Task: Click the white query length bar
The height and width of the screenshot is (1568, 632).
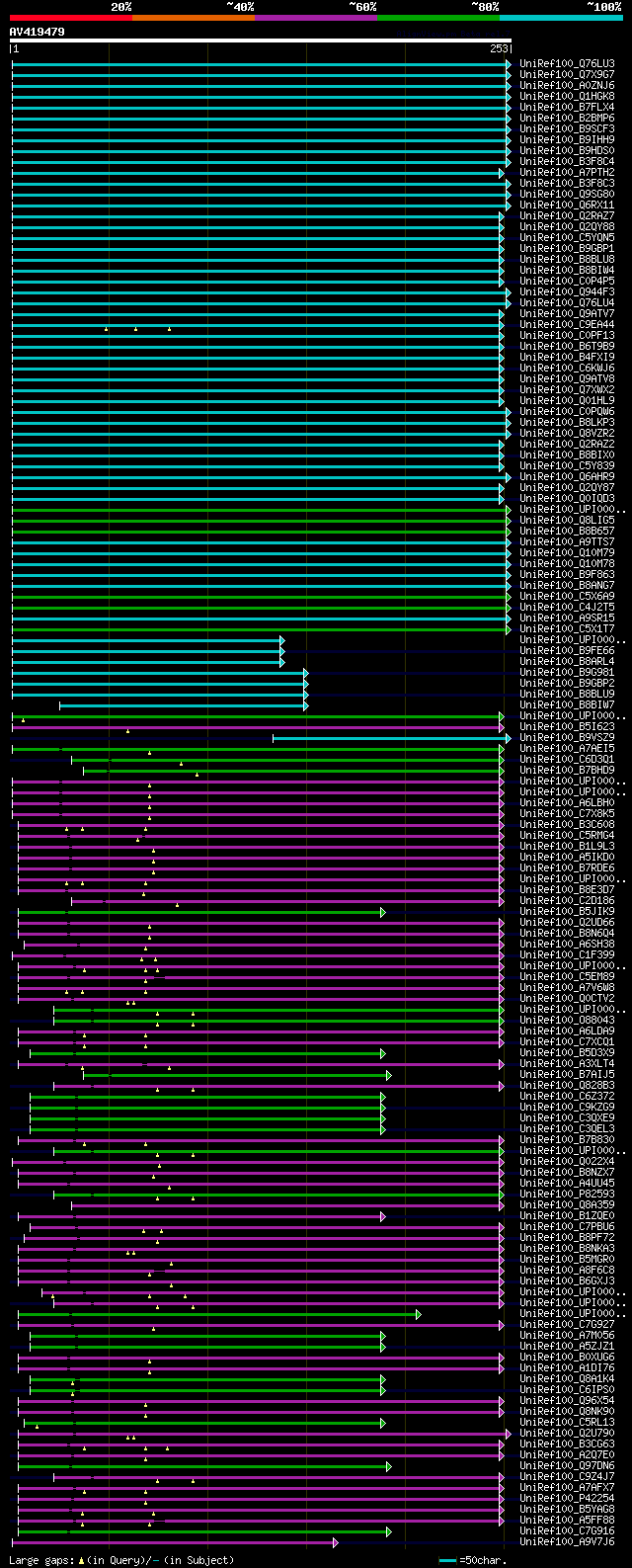Action: [x=261, y=41]
